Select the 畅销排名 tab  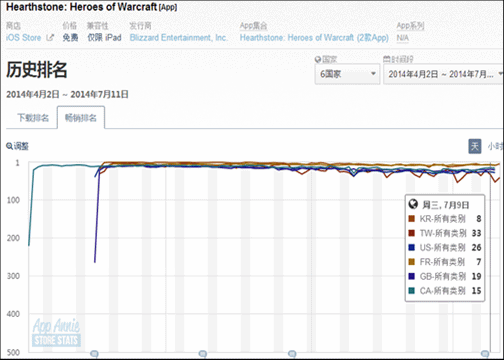click(x=81, y=118)
